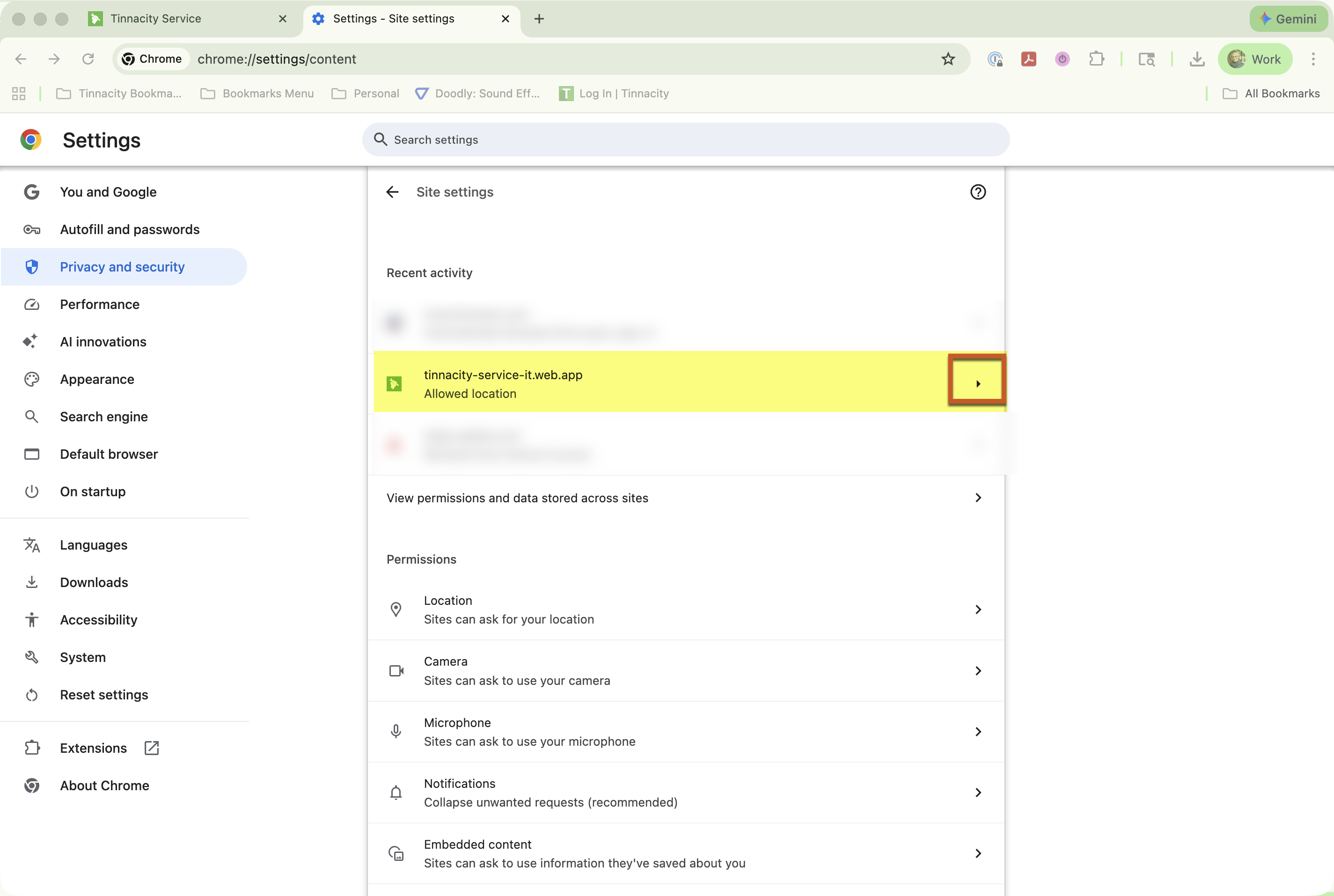This screenshot has height=896, width=1334.
Task: Expand the Location permission row
Action: tap(977, 610)
